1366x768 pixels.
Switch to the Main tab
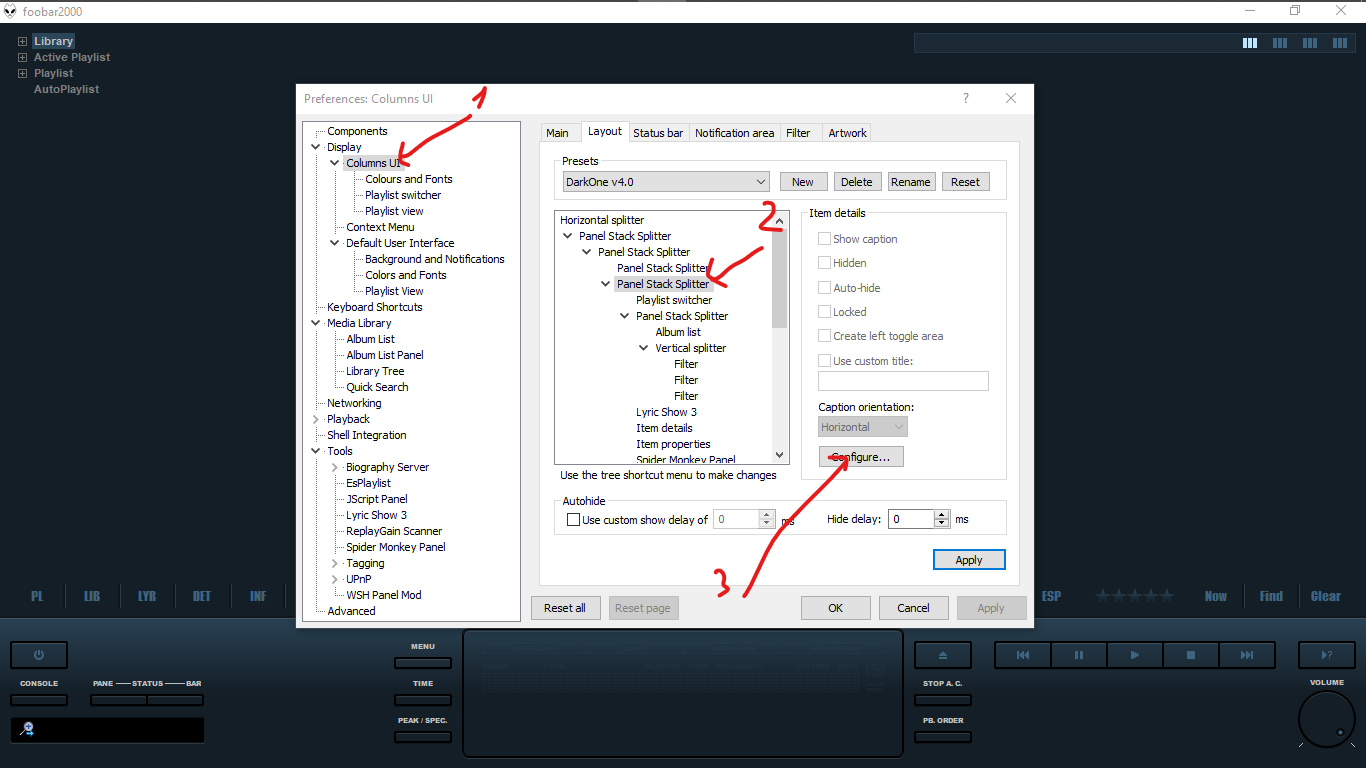tap(557, 133)
